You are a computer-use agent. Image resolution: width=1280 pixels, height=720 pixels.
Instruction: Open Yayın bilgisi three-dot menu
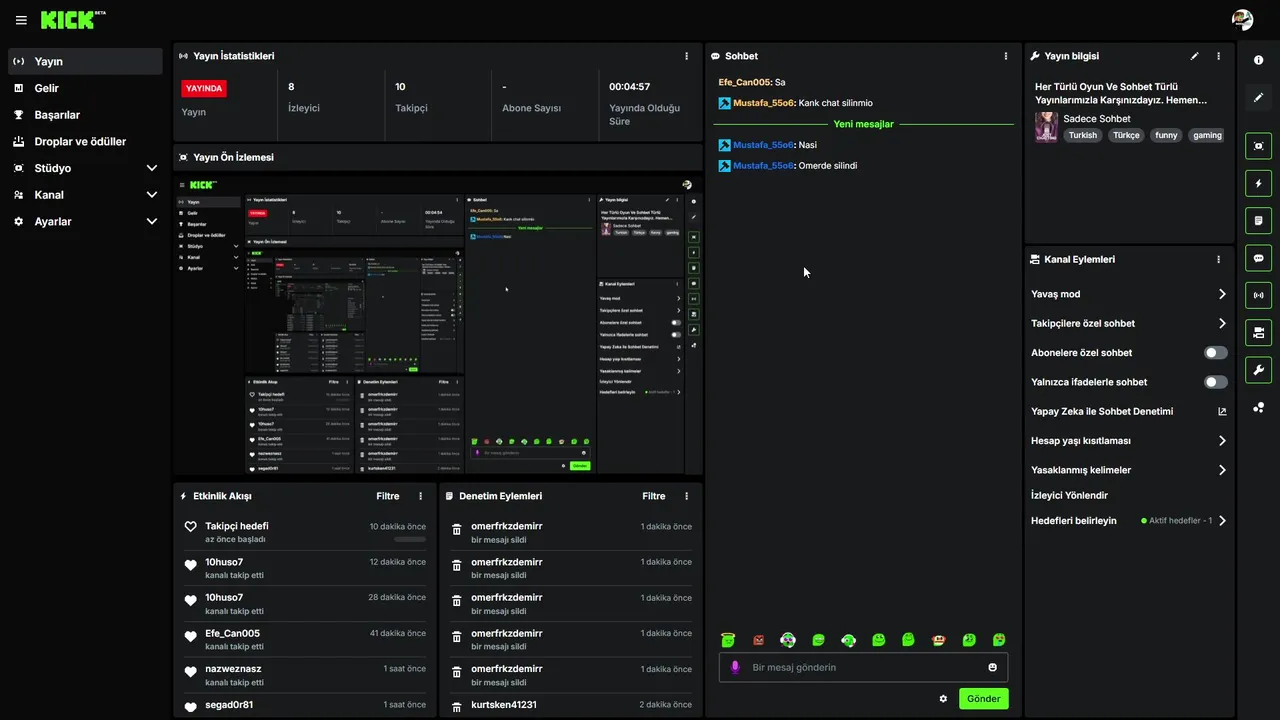[1218, 56]
